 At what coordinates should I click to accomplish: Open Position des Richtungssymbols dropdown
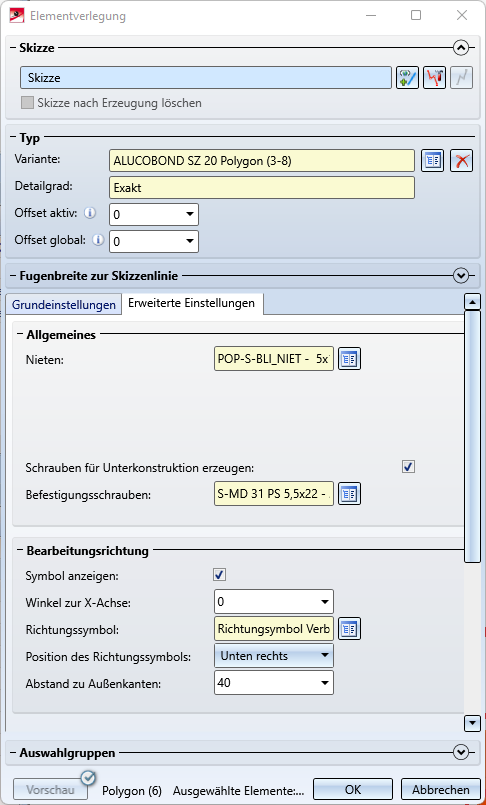pos(274,656)
